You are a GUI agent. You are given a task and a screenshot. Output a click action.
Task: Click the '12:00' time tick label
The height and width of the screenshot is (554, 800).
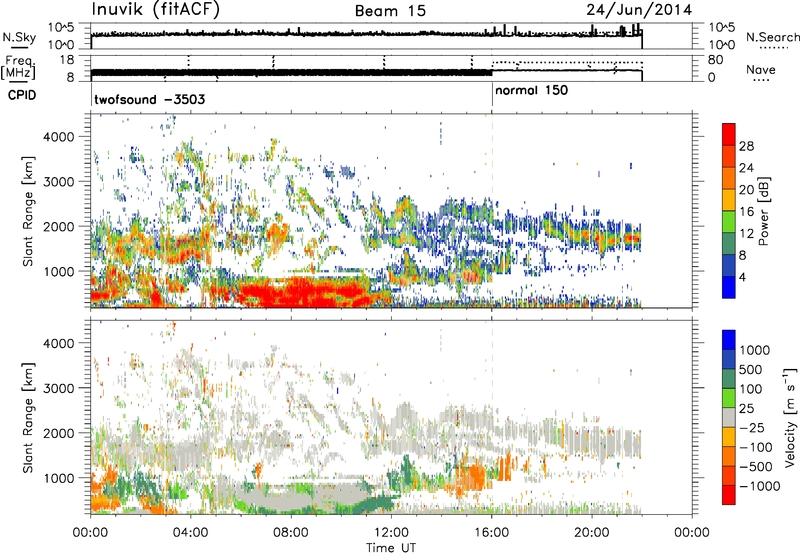point(391,533)
